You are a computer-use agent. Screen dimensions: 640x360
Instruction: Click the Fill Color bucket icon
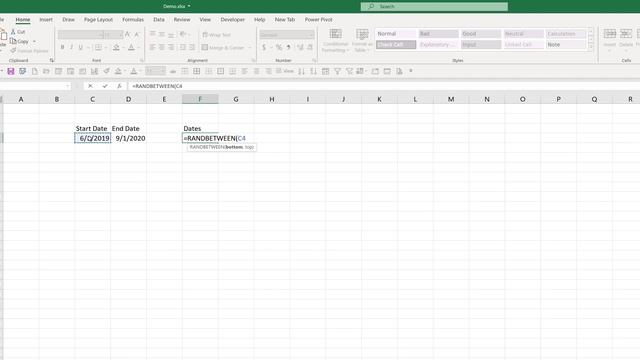(116, 48)
